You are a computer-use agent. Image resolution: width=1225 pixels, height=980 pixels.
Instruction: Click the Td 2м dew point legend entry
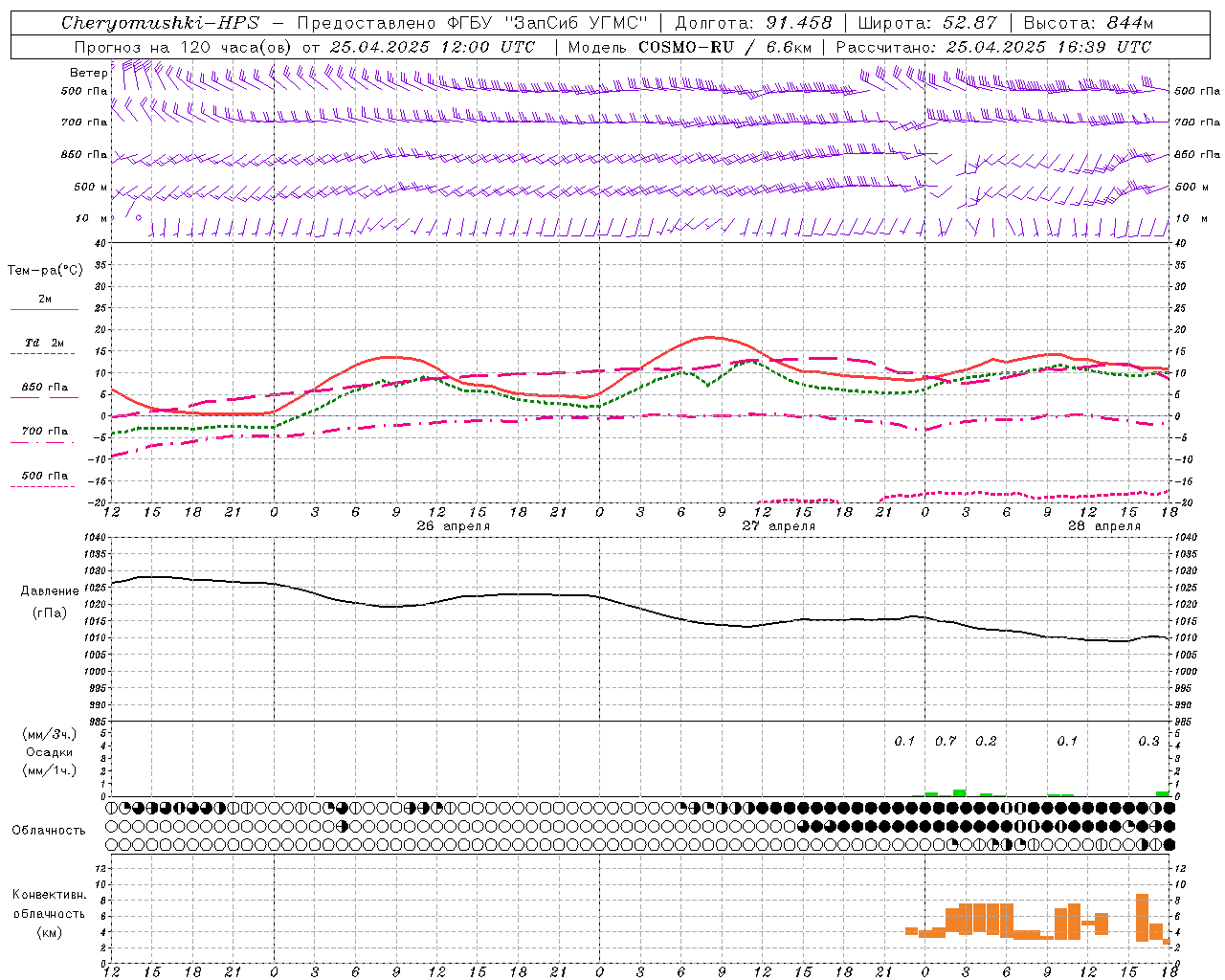[x=44, y=343]
